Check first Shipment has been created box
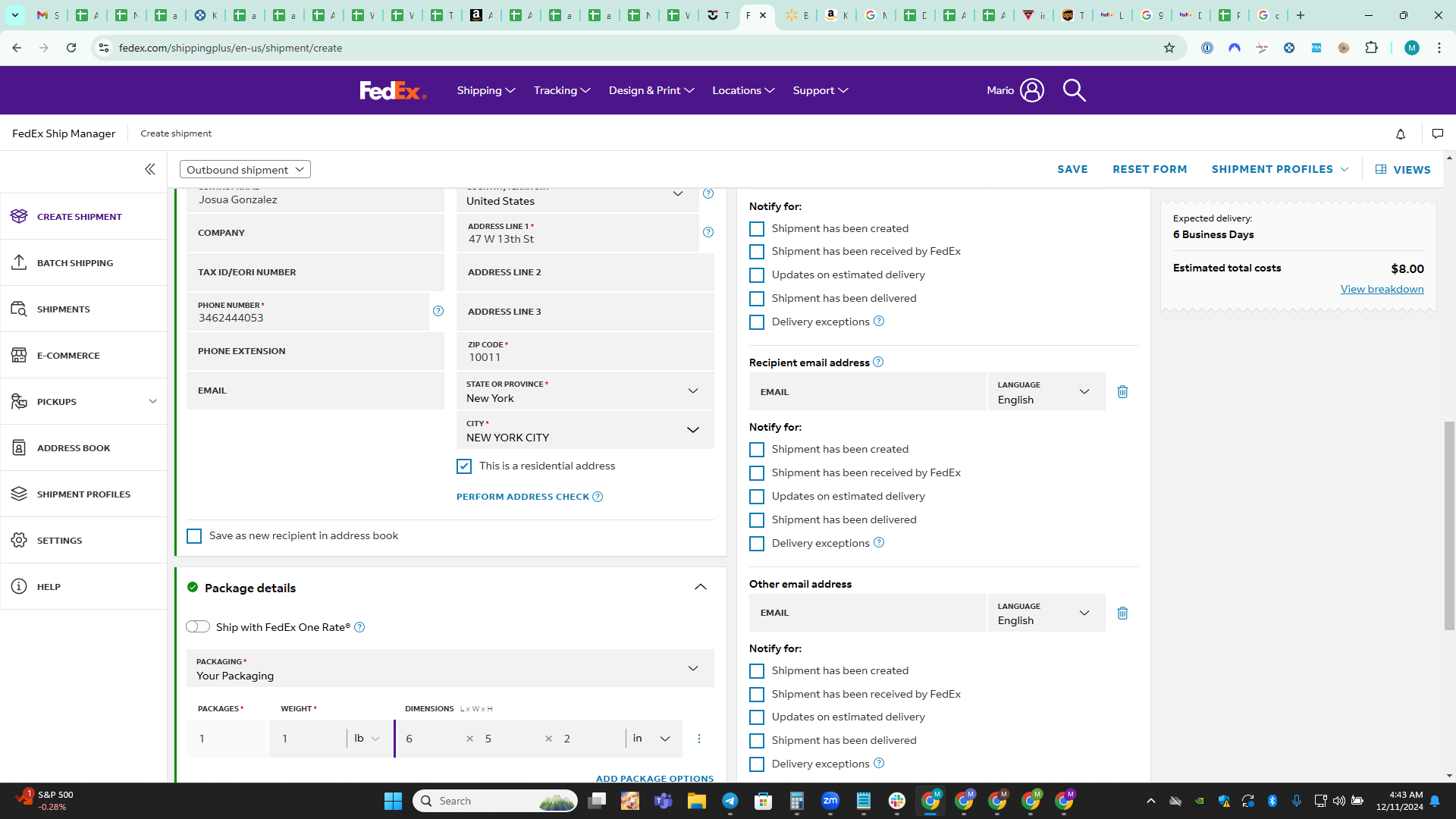 (x=757, y=229)
